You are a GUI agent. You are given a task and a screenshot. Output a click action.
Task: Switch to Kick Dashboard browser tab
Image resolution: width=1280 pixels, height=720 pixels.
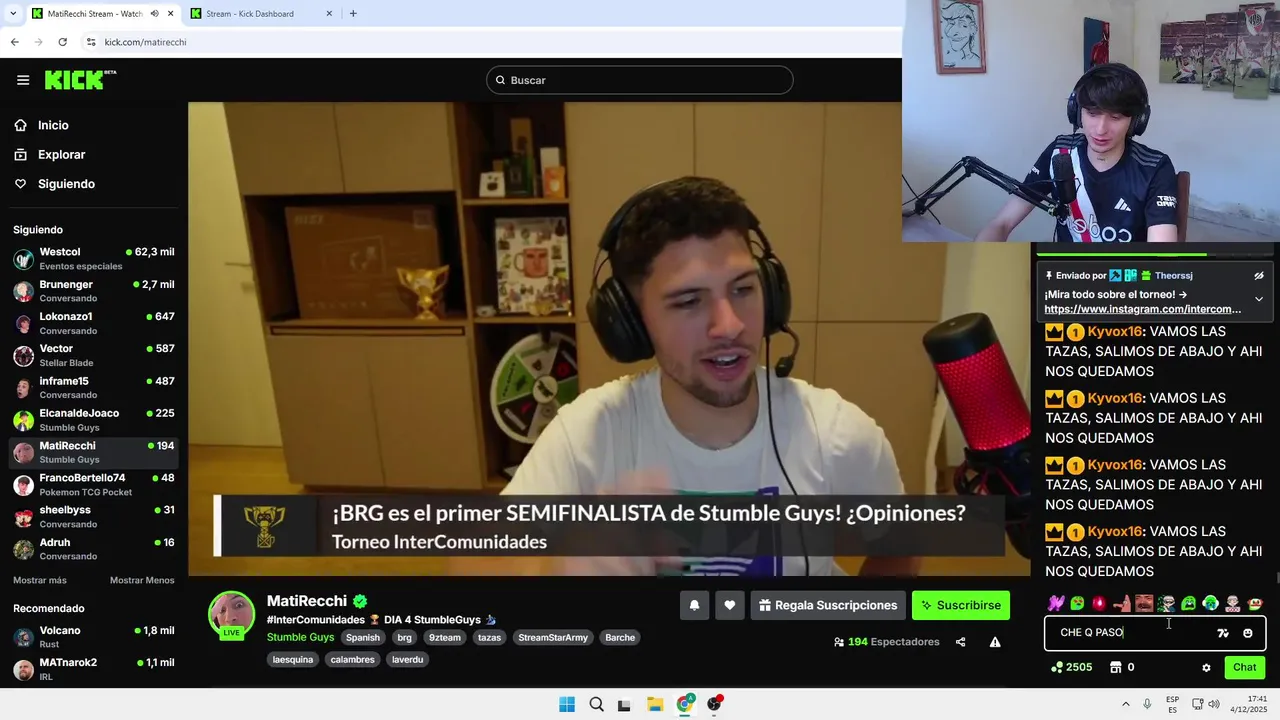tap(262, 14)
